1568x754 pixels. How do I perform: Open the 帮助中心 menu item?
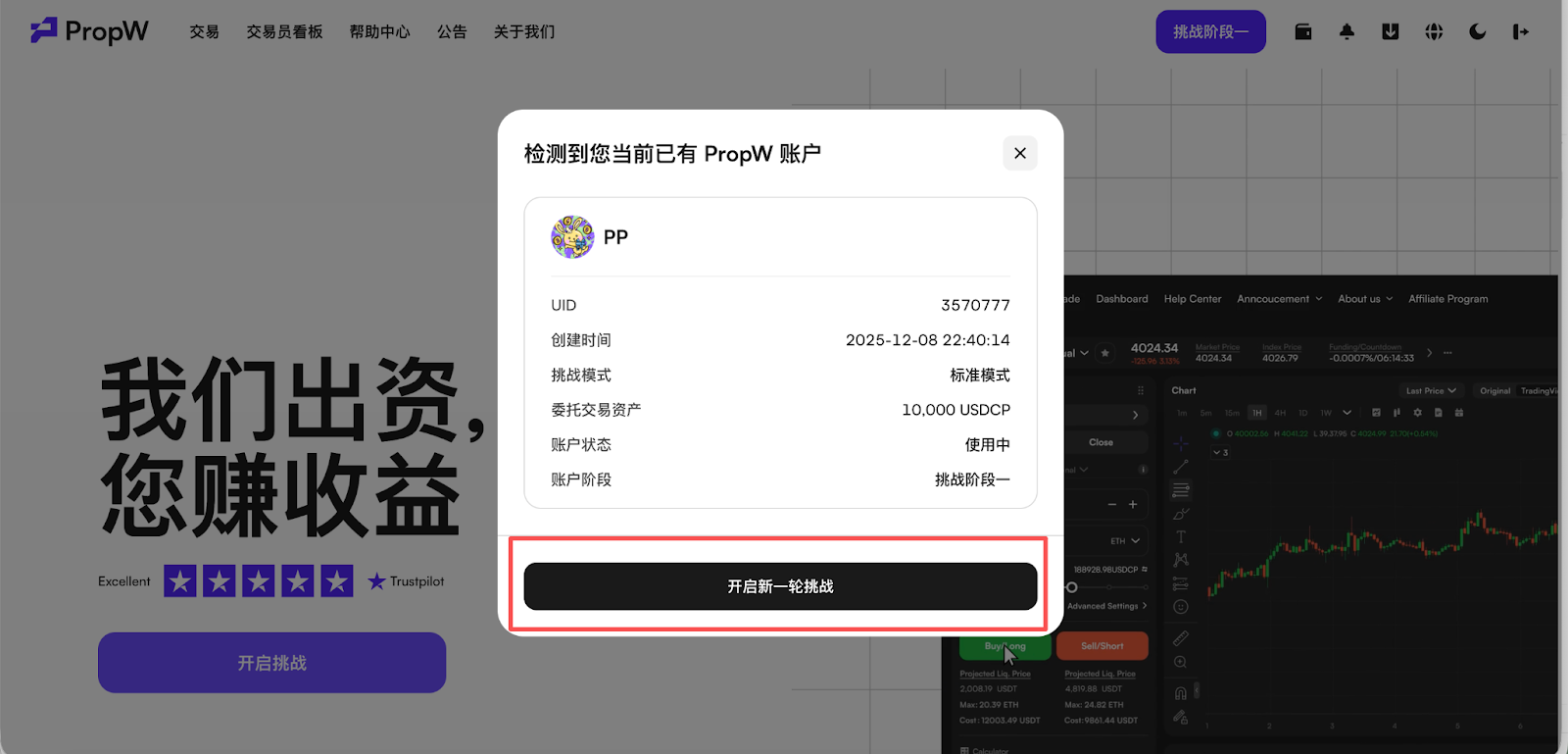(380, 31)
